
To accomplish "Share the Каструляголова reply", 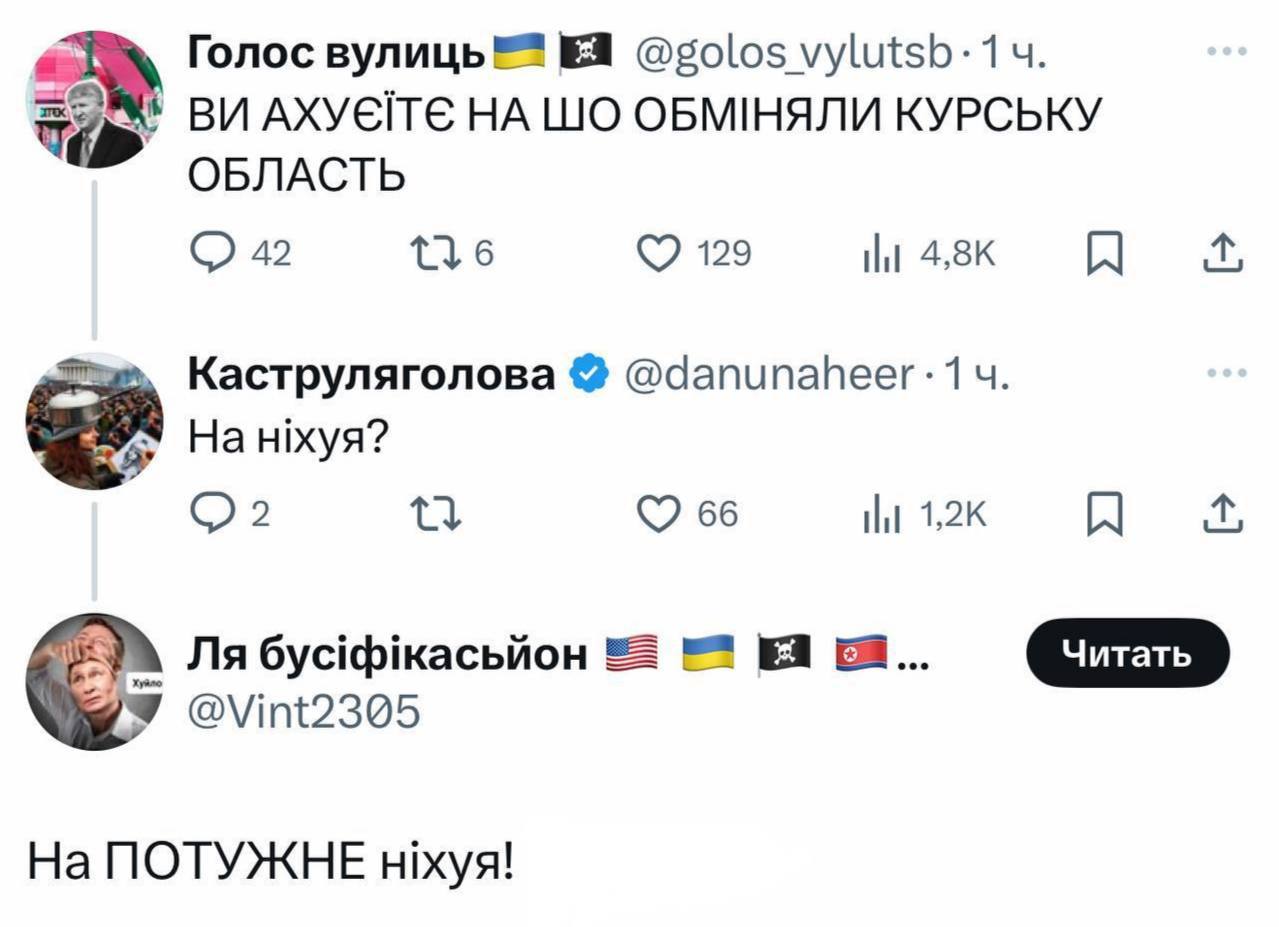I will click(1227, 514).
